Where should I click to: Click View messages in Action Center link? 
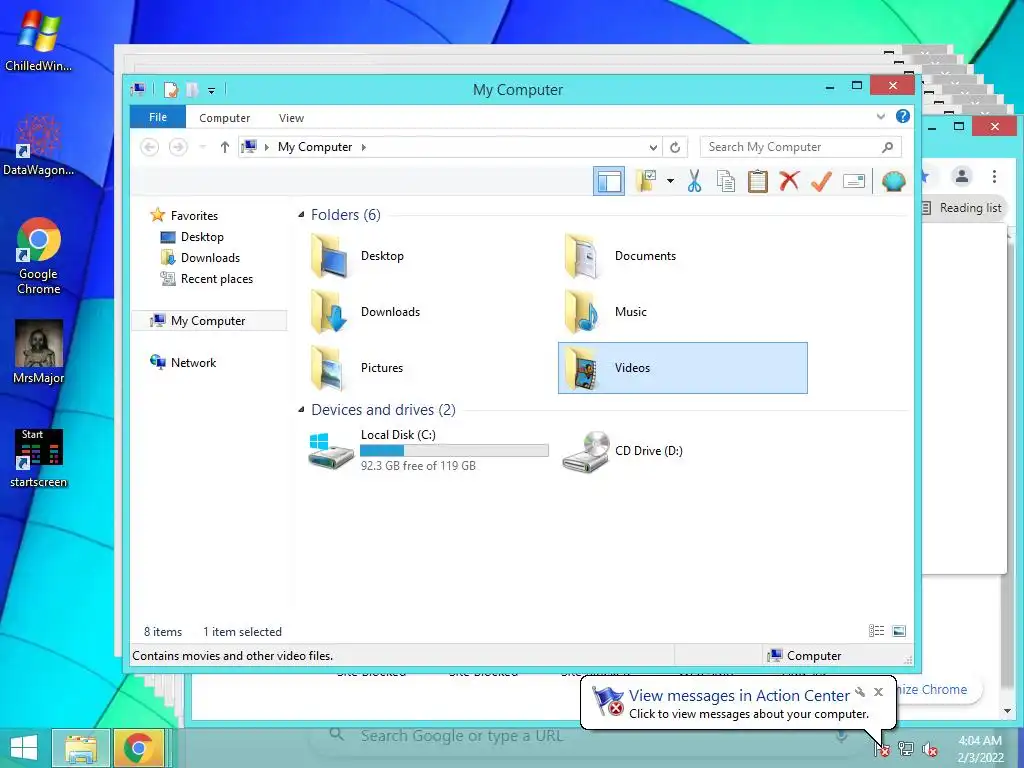point(739,696)
